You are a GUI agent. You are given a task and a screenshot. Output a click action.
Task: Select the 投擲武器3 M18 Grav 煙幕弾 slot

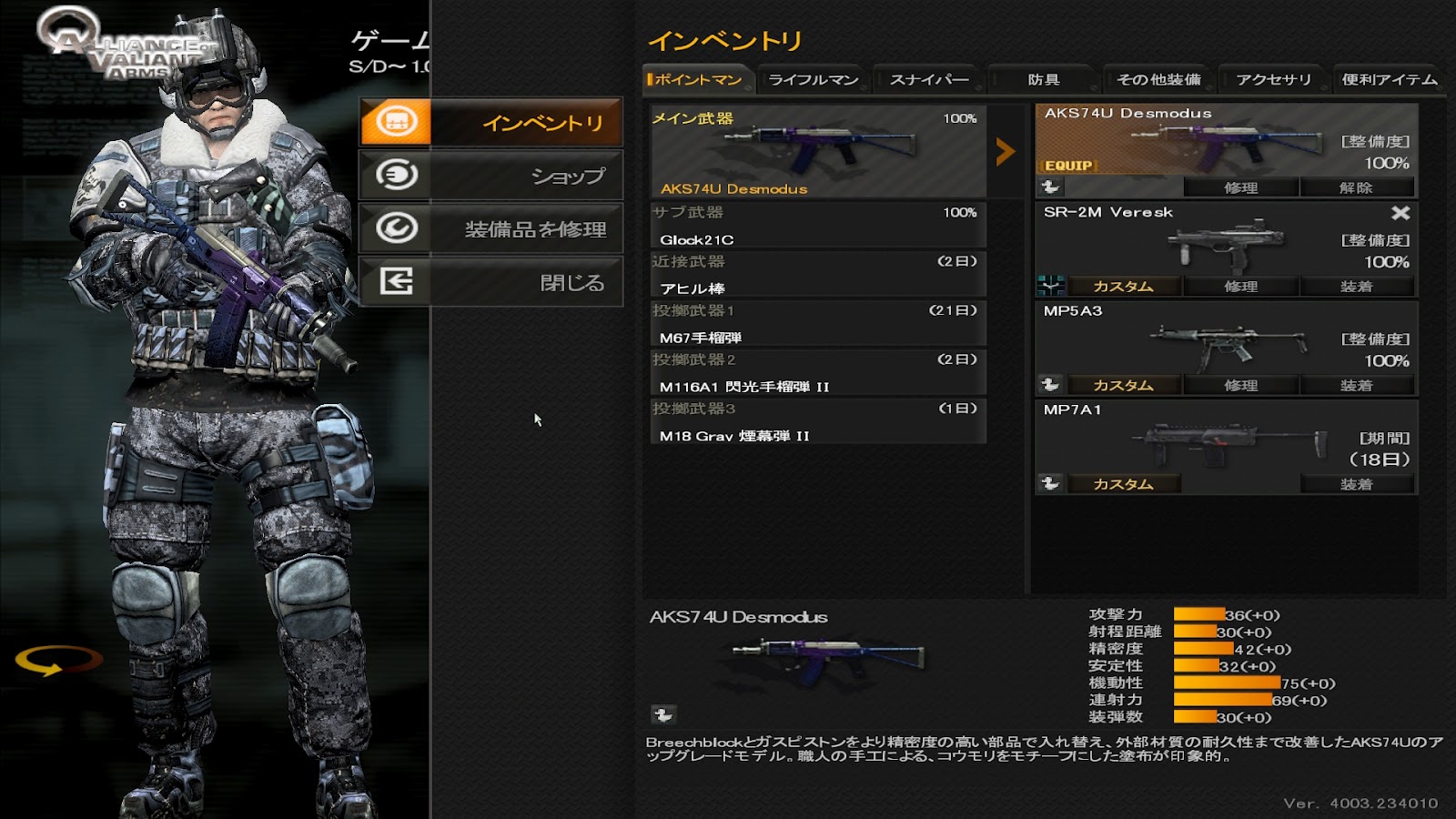[818, 422]
